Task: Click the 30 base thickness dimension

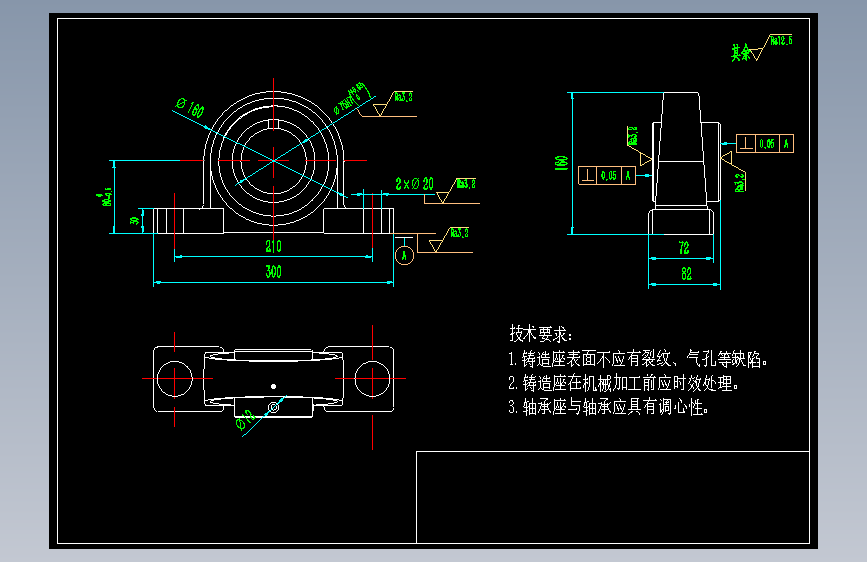Action: [x=134, y=221]
